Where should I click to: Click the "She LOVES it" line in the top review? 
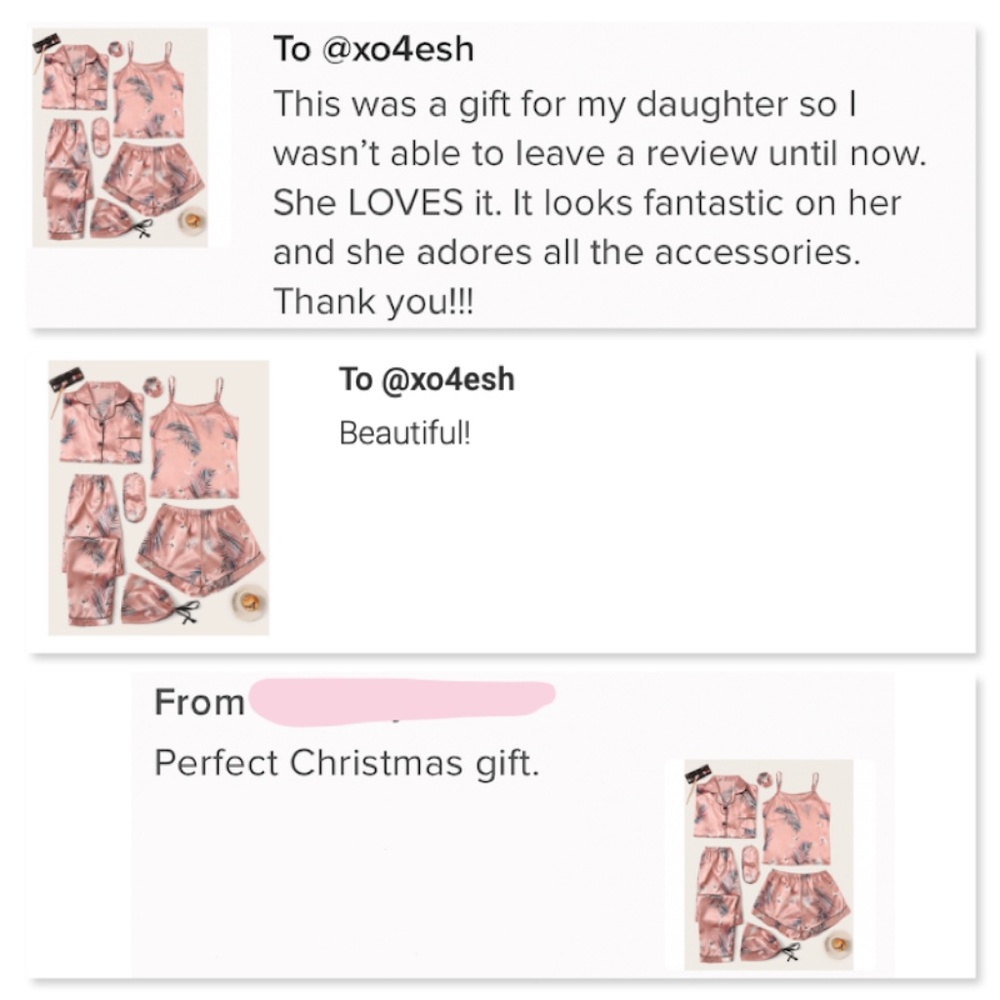587,203
